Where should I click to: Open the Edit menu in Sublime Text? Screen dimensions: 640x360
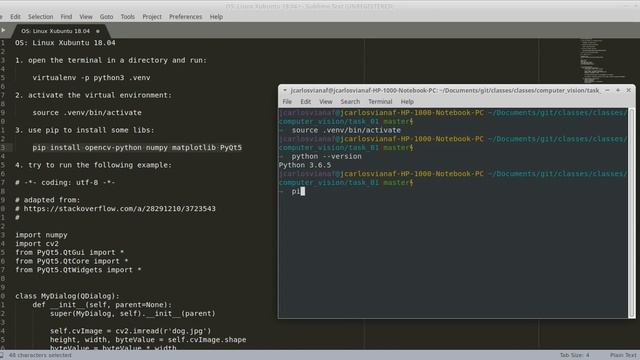point(16,17)
